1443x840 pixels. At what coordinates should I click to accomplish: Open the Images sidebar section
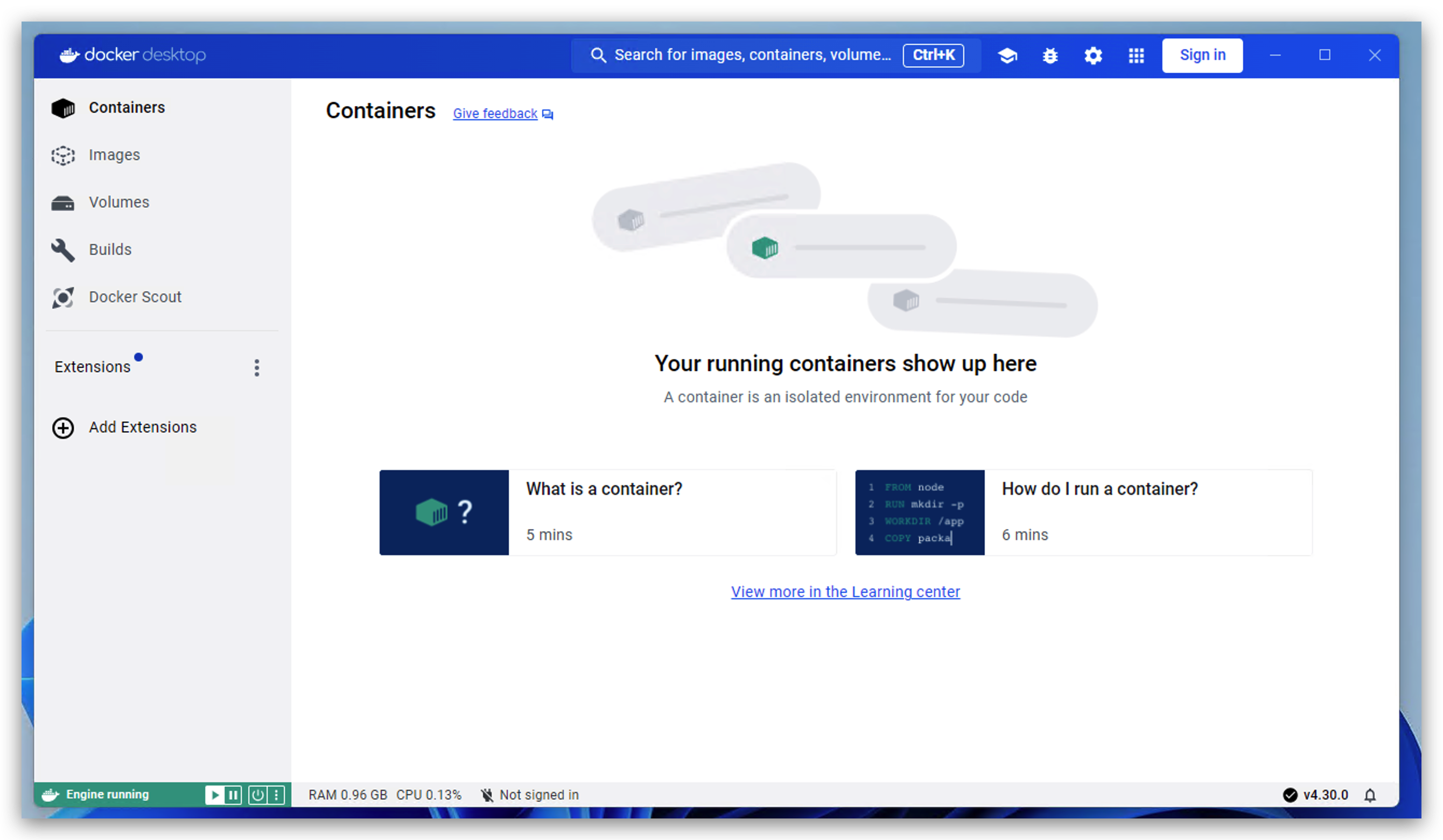point(162,155)
